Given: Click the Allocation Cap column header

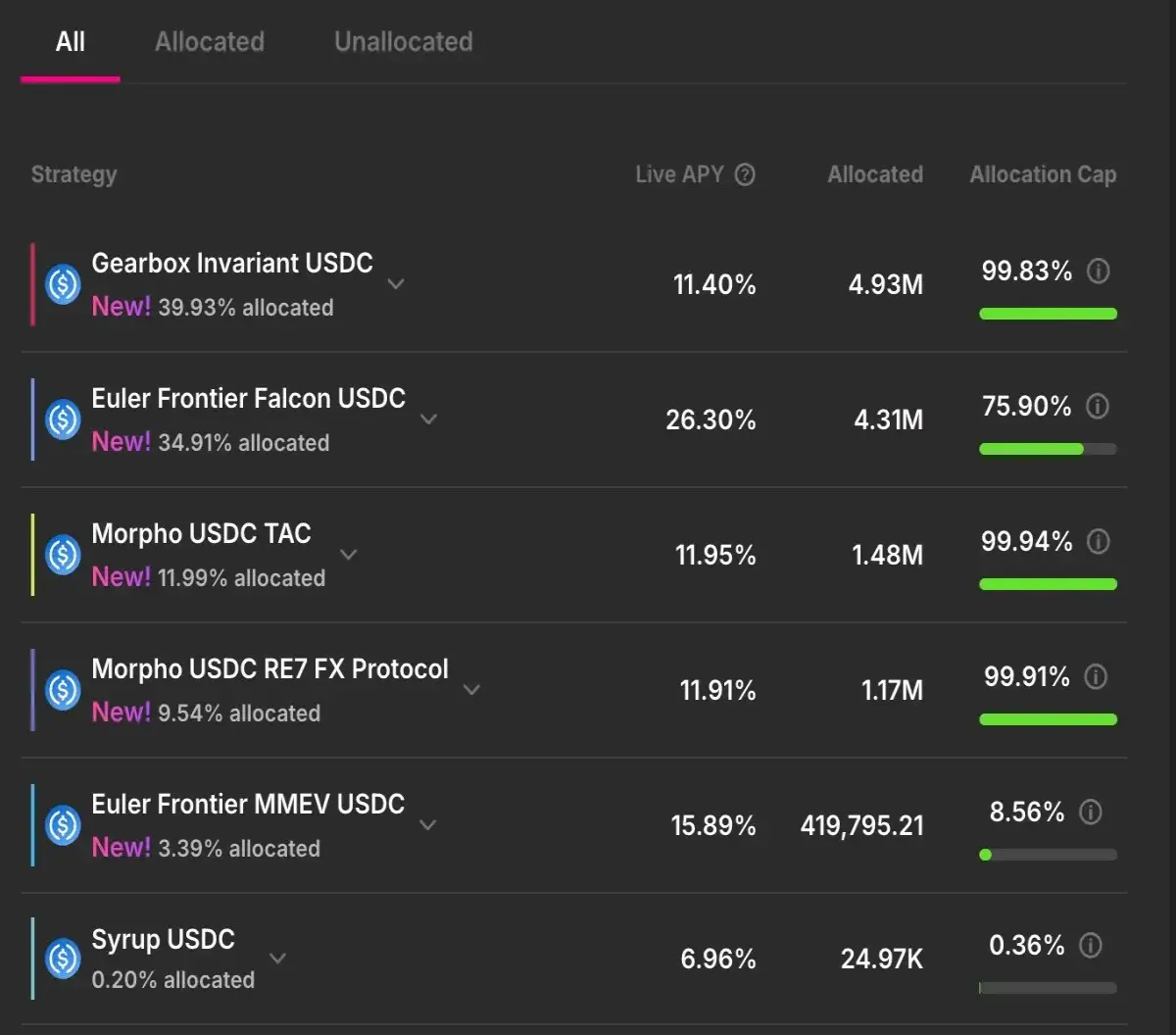Looking at the screenshot, I should 1043,174.
